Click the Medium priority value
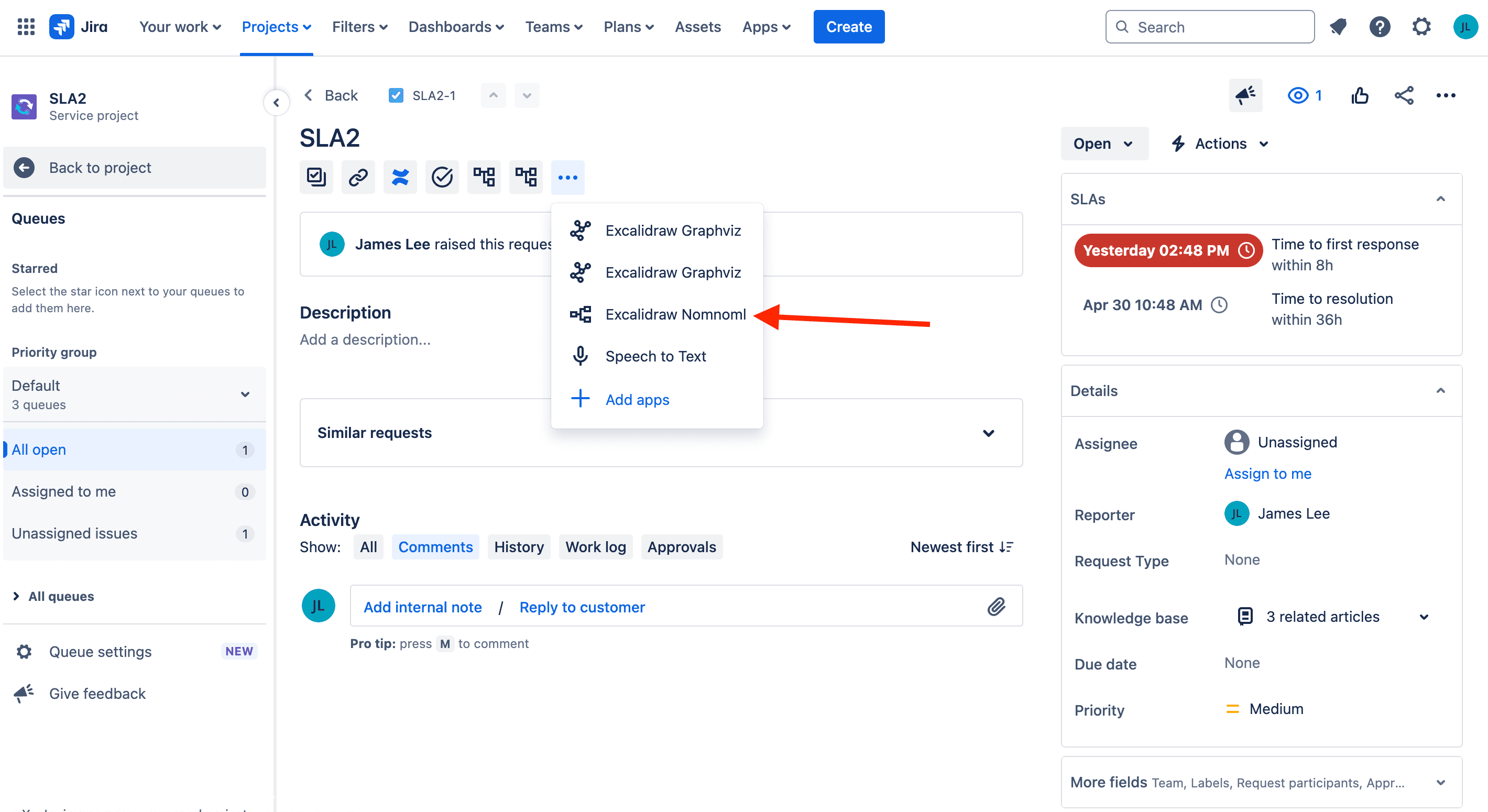1488x812 pixels. [1264, 709]
